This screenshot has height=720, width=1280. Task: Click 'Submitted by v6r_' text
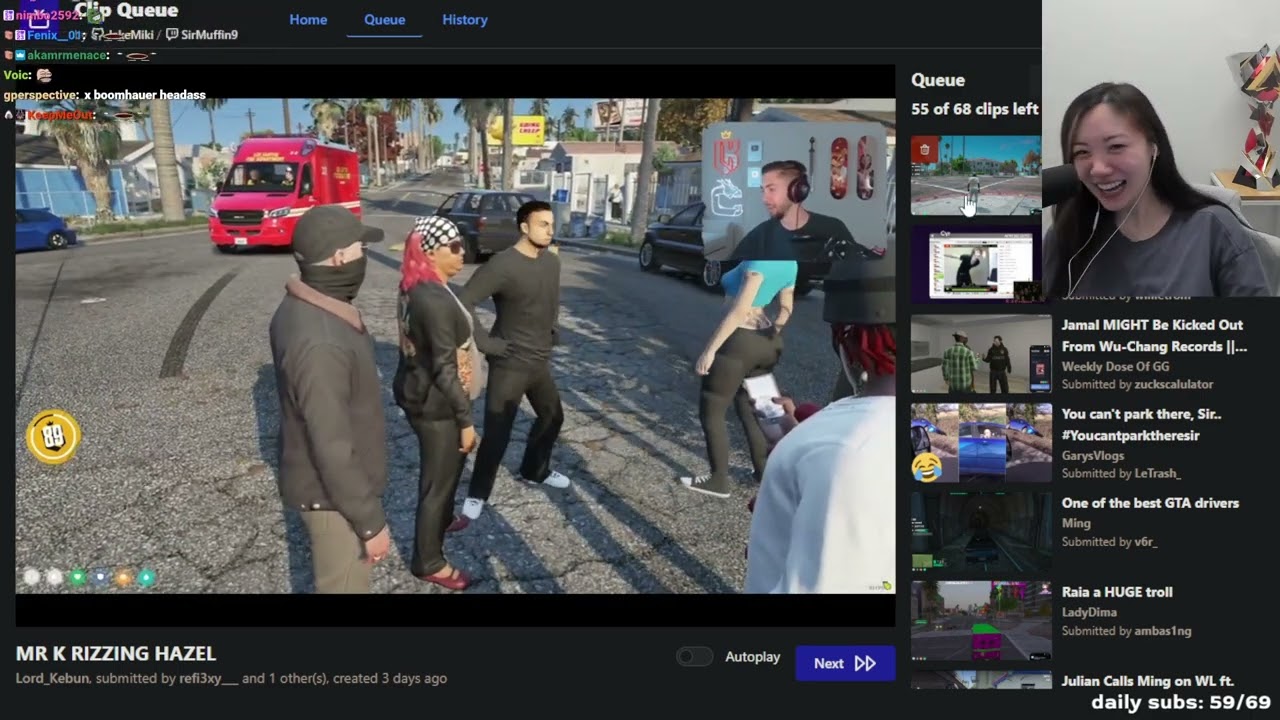[1109, 542]
